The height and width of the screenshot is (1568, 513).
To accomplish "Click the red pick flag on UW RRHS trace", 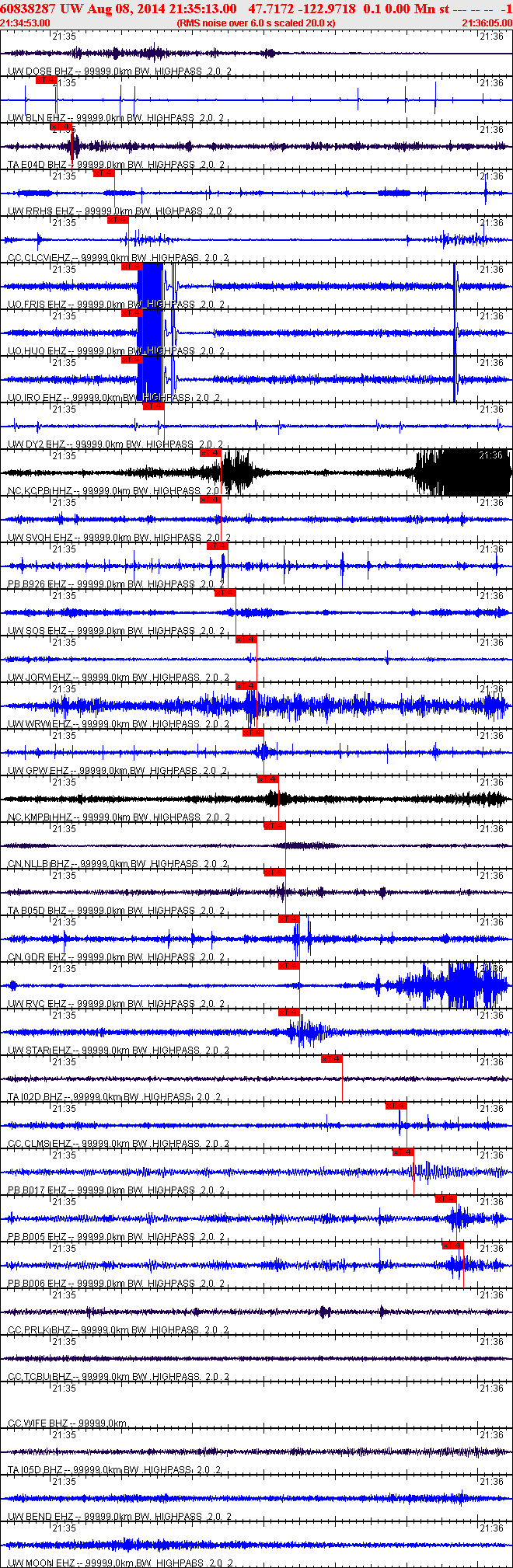I will [104, 173].
